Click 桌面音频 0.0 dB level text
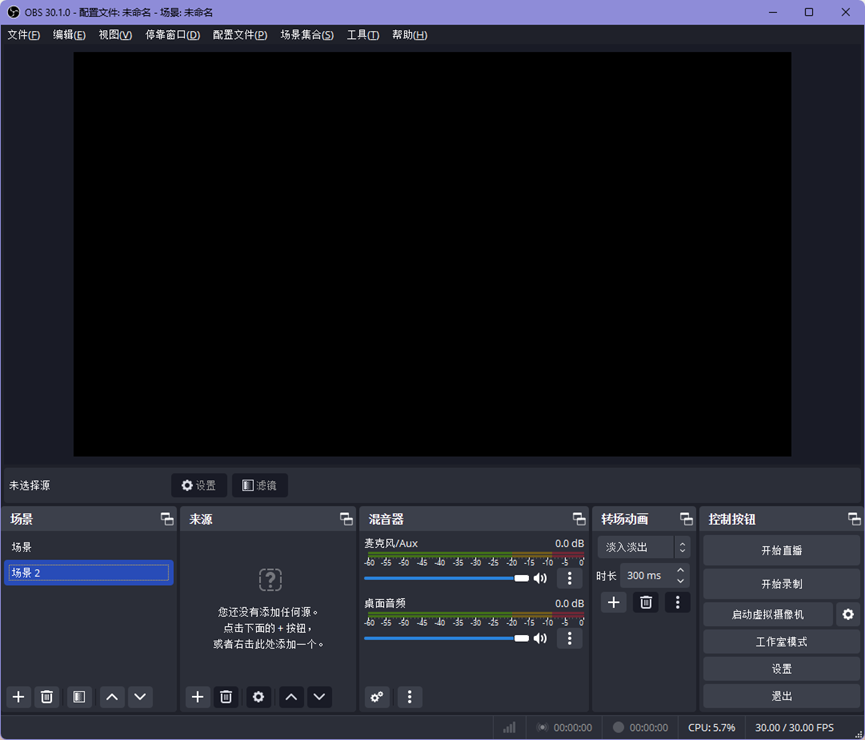Image resolution: width=865 pixels, height=740 pixels. 569,604
